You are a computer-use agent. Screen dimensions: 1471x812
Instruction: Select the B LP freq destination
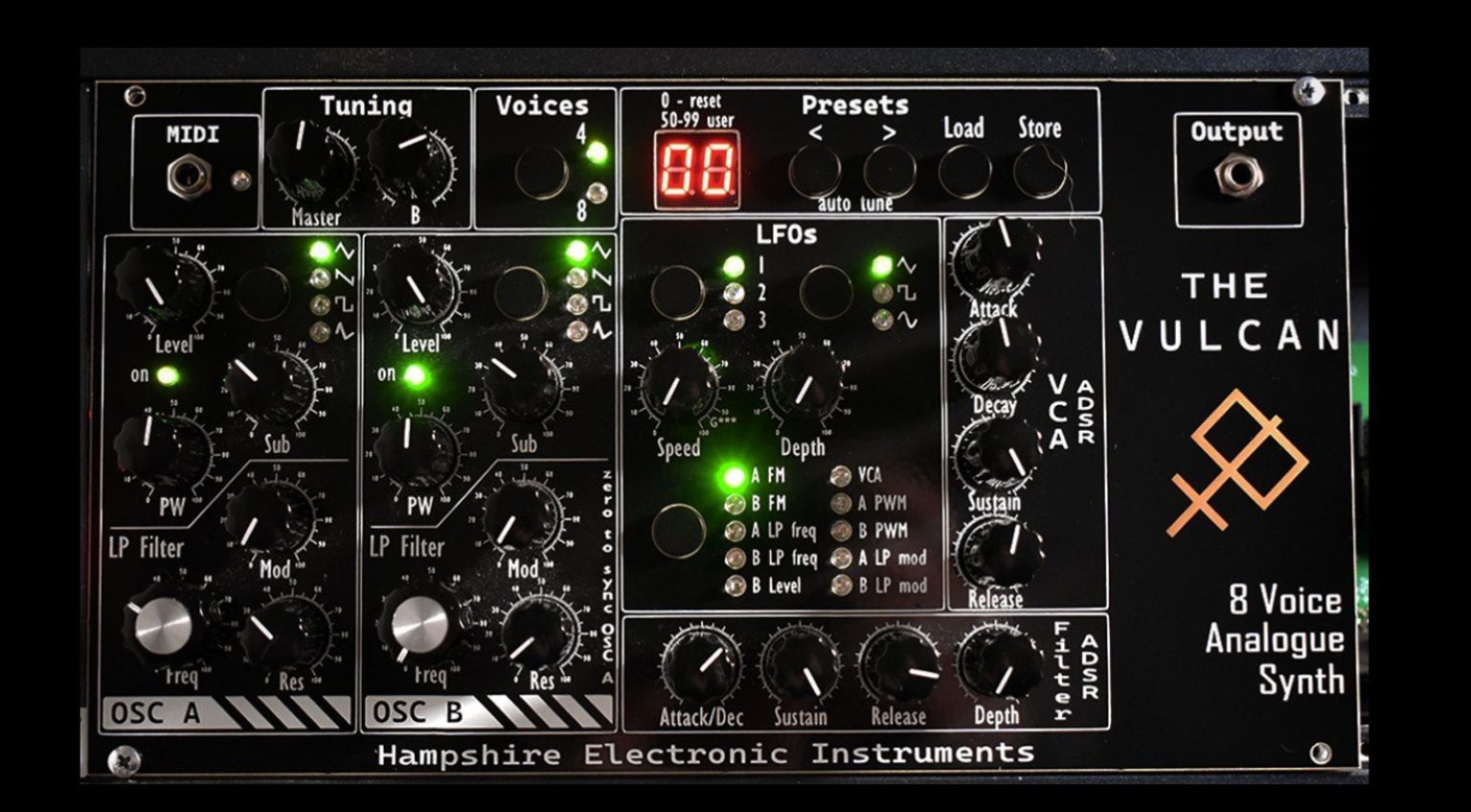pyautogui.click(x=734, y=557)
